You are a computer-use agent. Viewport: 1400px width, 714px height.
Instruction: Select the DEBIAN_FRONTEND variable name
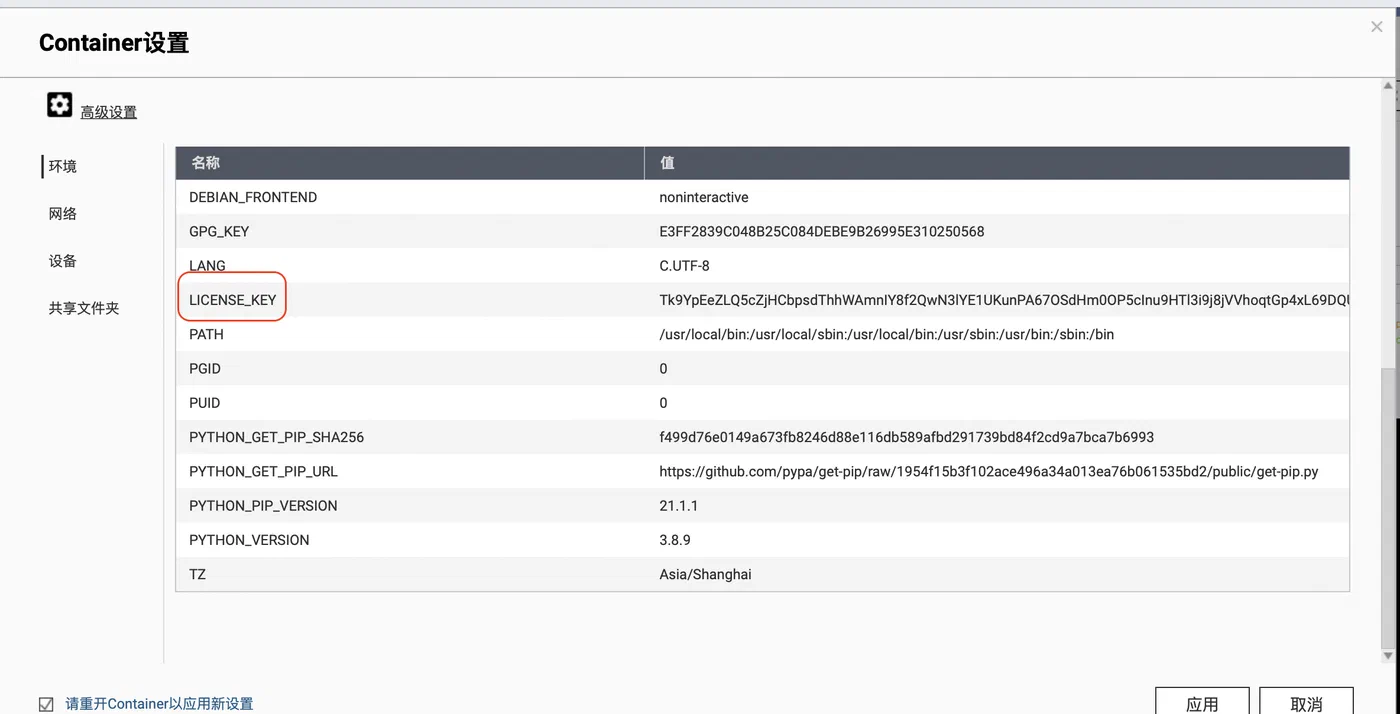[253, 197]
